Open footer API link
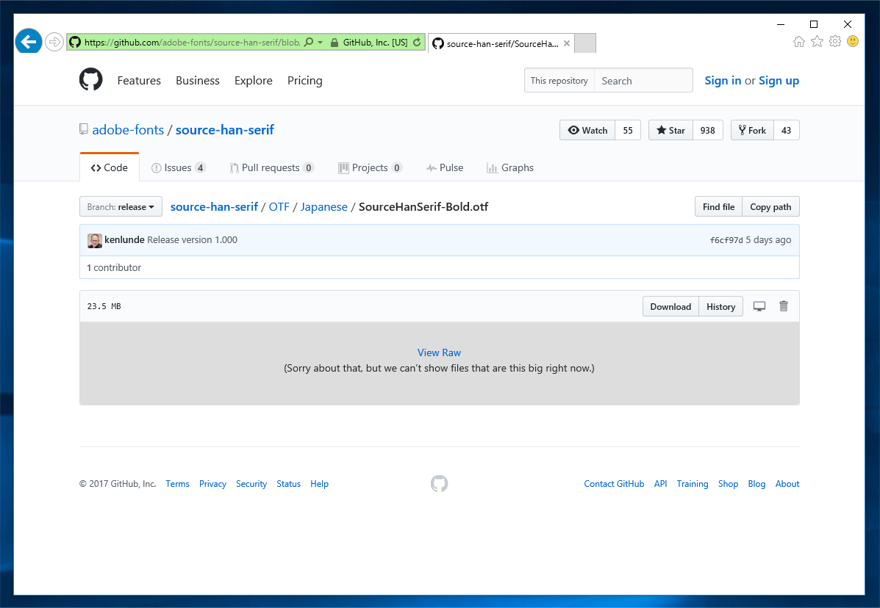 [x=661, y=483]
